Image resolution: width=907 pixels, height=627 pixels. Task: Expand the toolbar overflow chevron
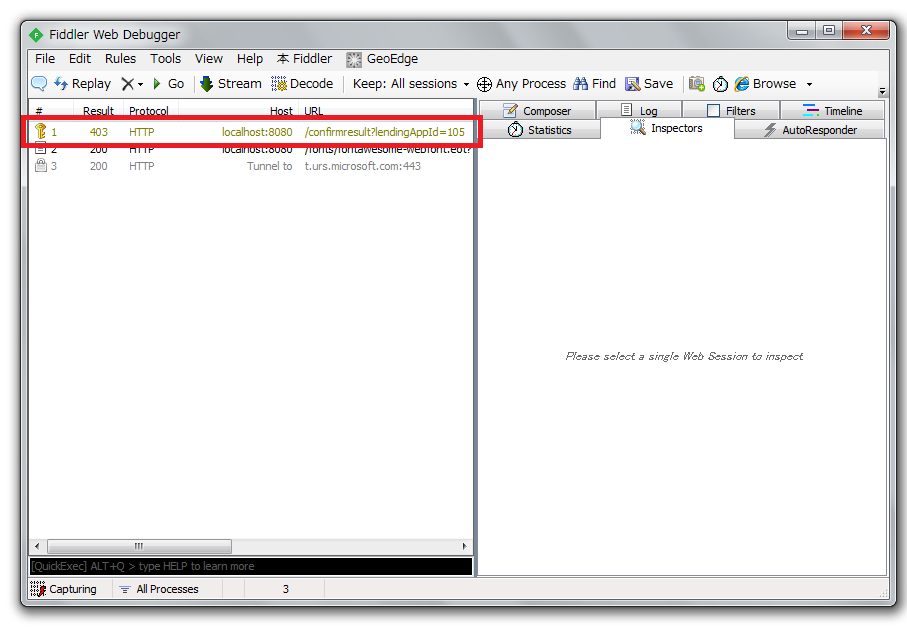tap(882, 91)
